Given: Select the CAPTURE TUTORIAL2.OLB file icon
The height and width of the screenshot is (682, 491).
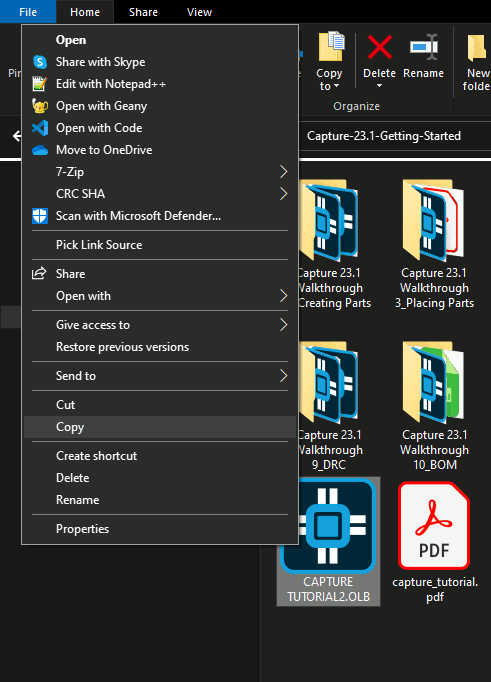Looking at the screenshot, I should pos(329,526).
